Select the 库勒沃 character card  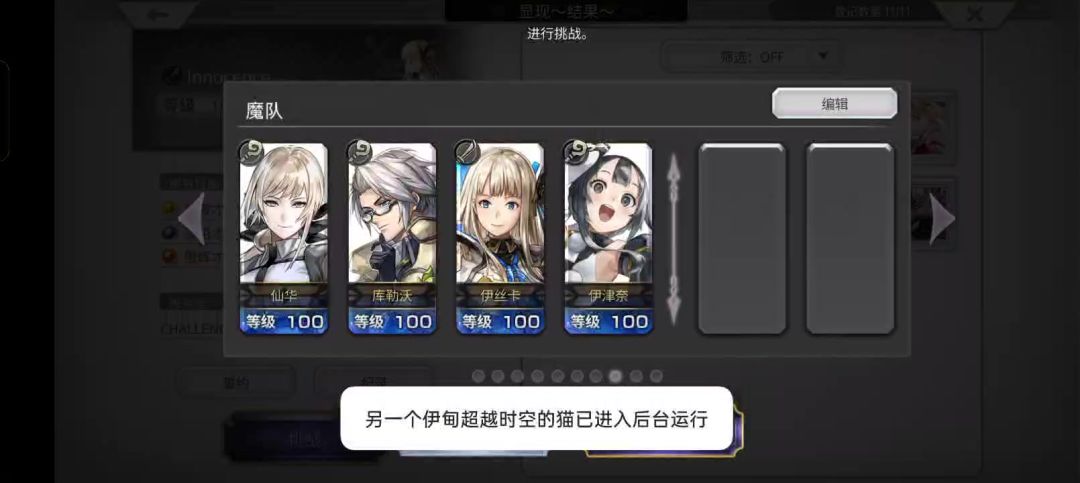pyautogui.click(x=392, y=238)
